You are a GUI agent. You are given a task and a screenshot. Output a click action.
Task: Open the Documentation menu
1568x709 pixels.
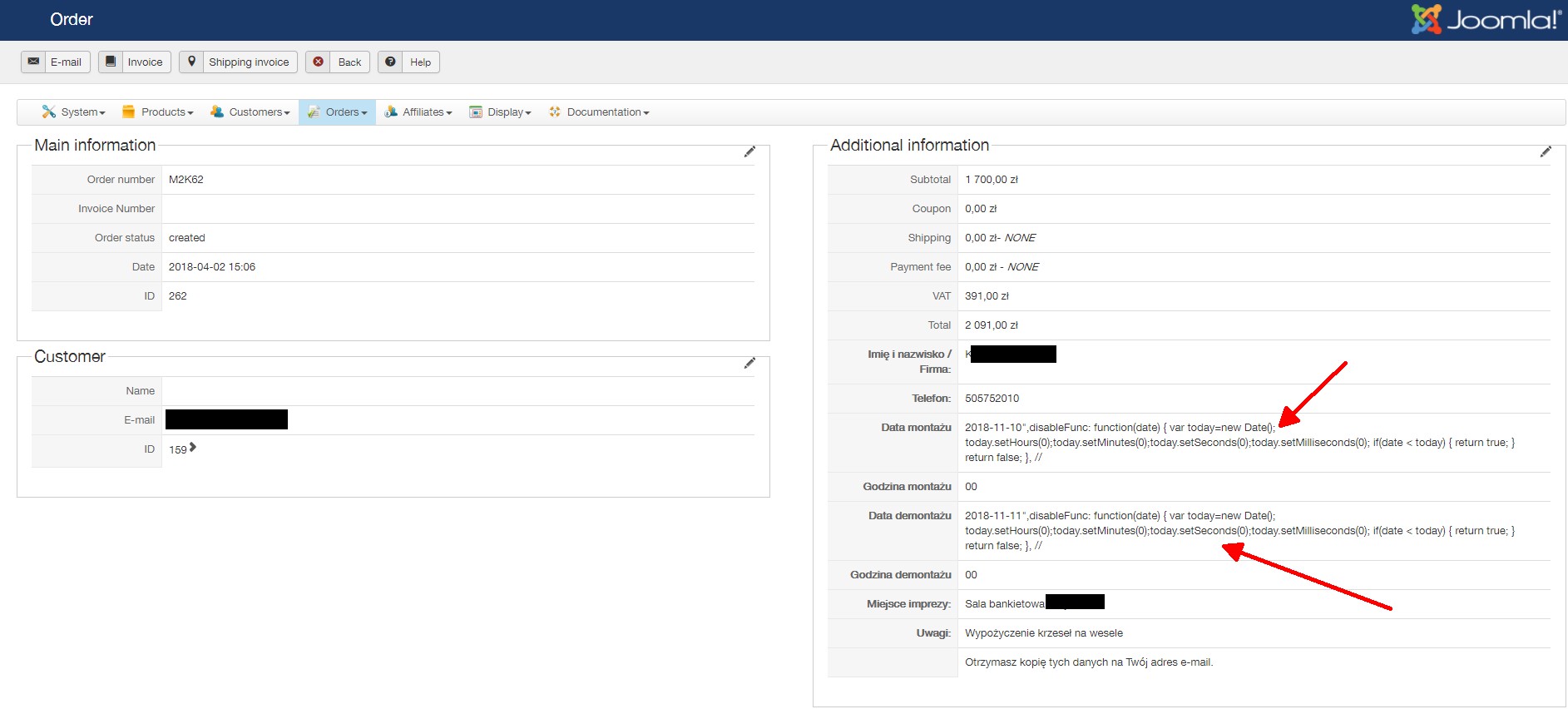click(599, 112)
